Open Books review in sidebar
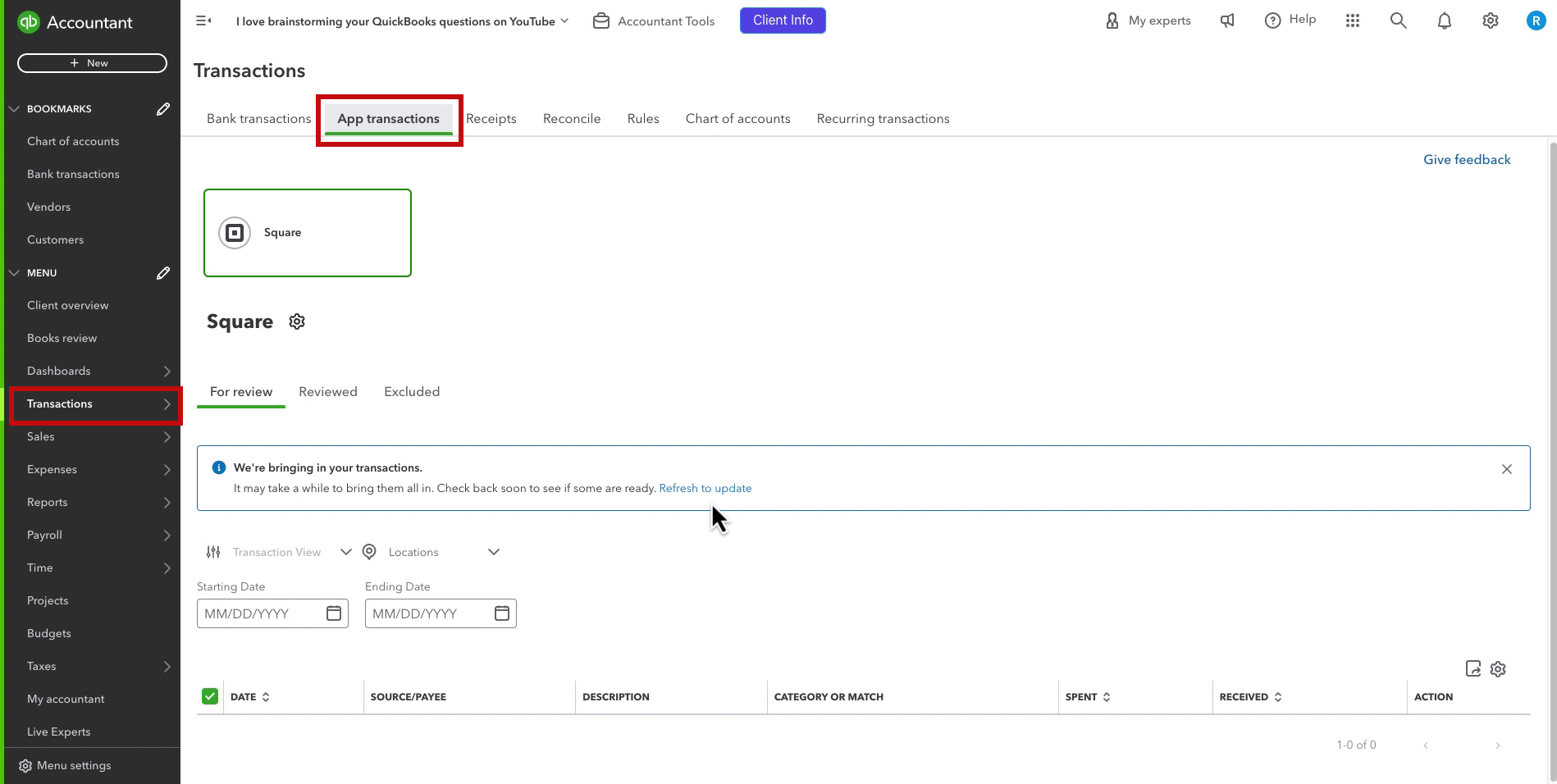The height and width of the screenshot is (784, 1557). [x=62, y=339]
